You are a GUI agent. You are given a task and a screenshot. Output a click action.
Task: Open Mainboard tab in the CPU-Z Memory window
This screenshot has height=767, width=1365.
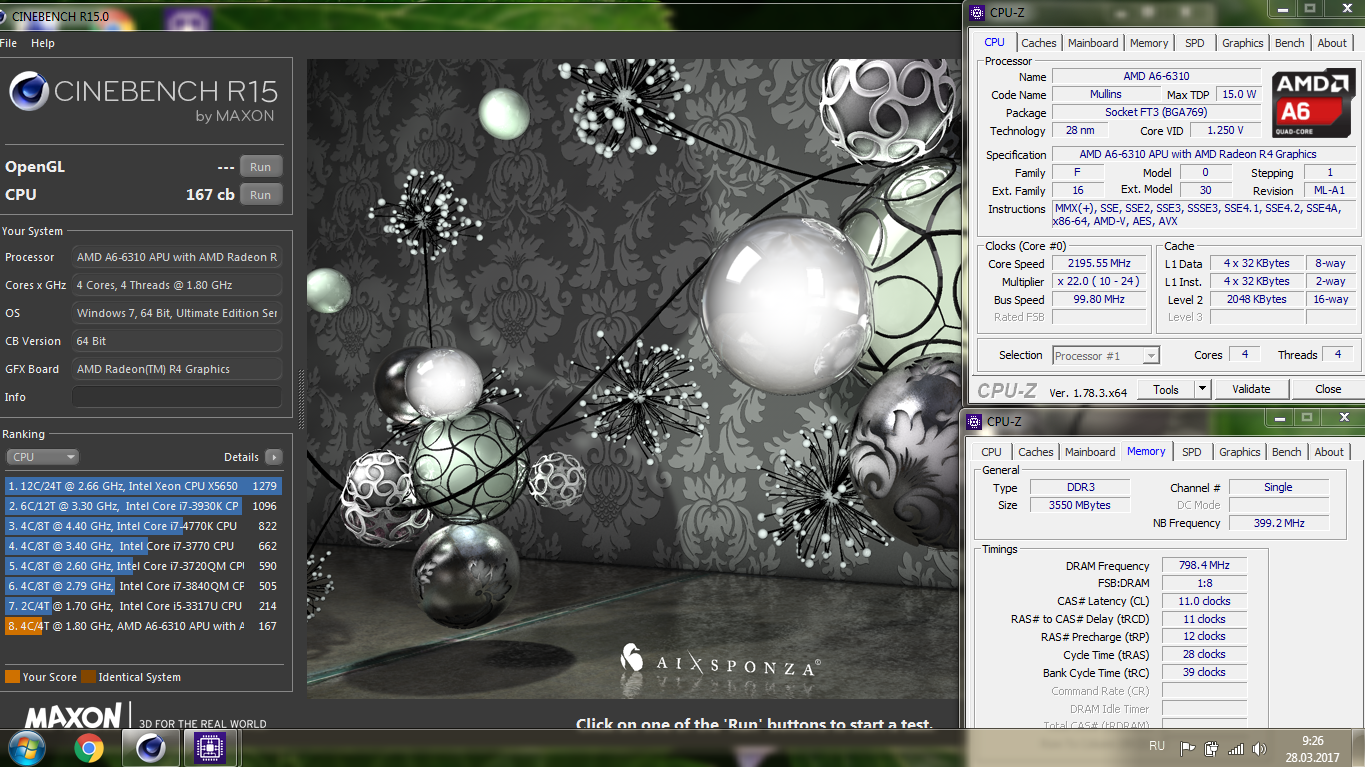(1090, 452)
